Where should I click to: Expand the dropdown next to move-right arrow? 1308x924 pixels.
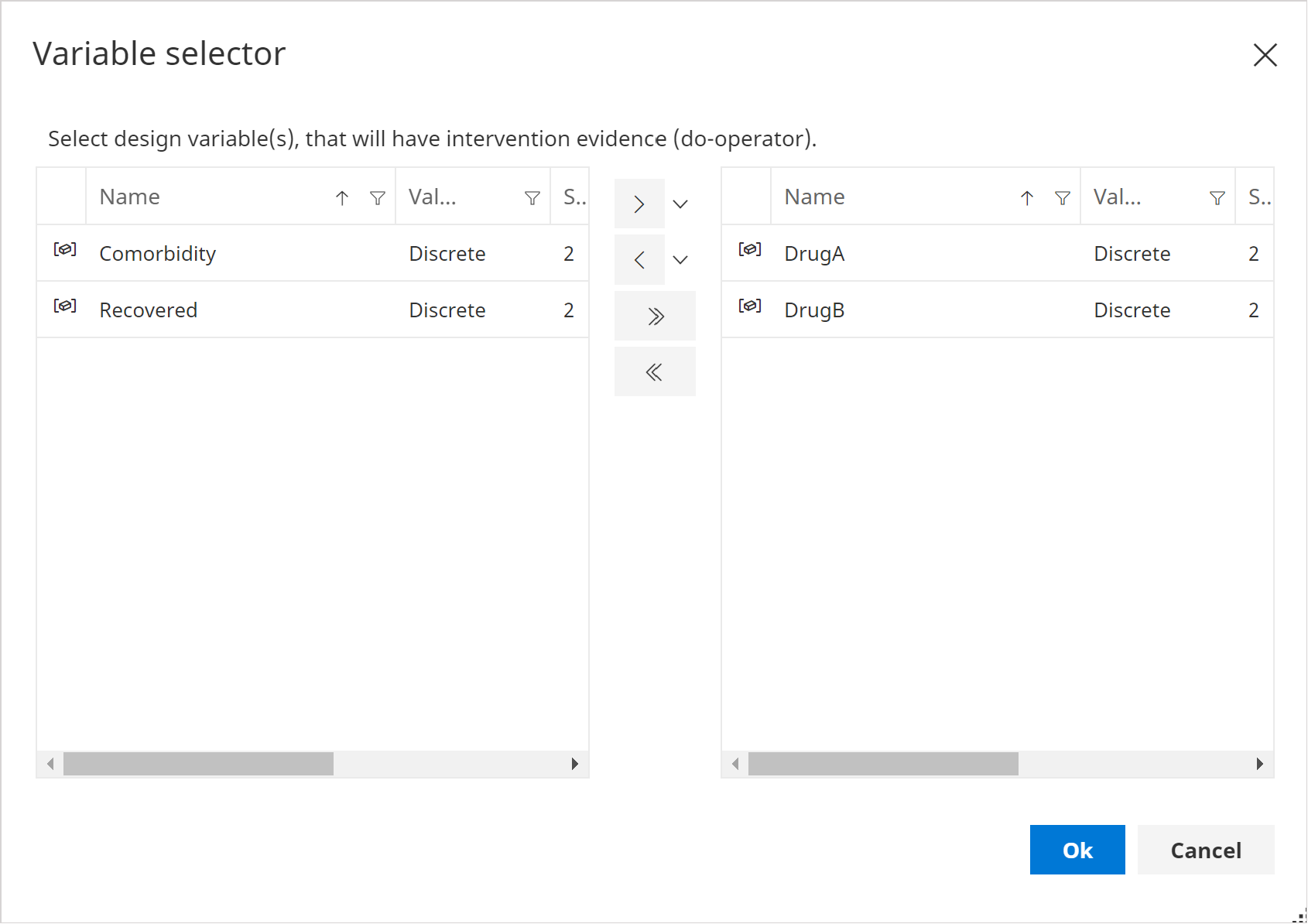(680, 203)
